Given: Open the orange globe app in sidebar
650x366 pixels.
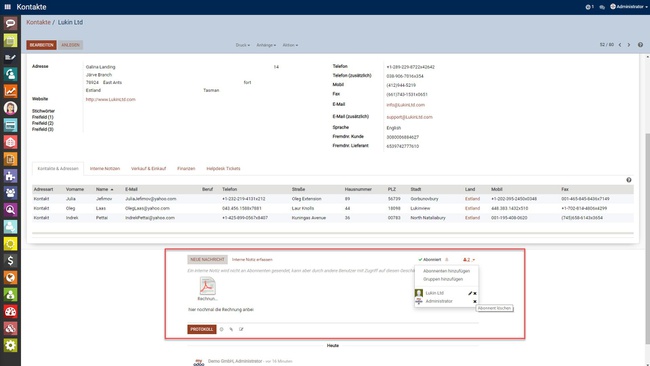Looking at the screenshot, I should (10, 277).
